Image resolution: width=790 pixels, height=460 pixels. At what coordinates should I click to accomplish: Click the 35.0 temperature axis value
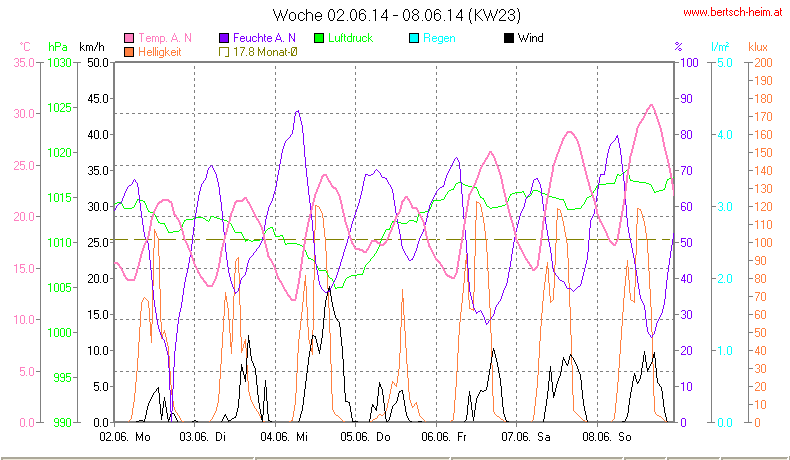(x=24, y=63)
